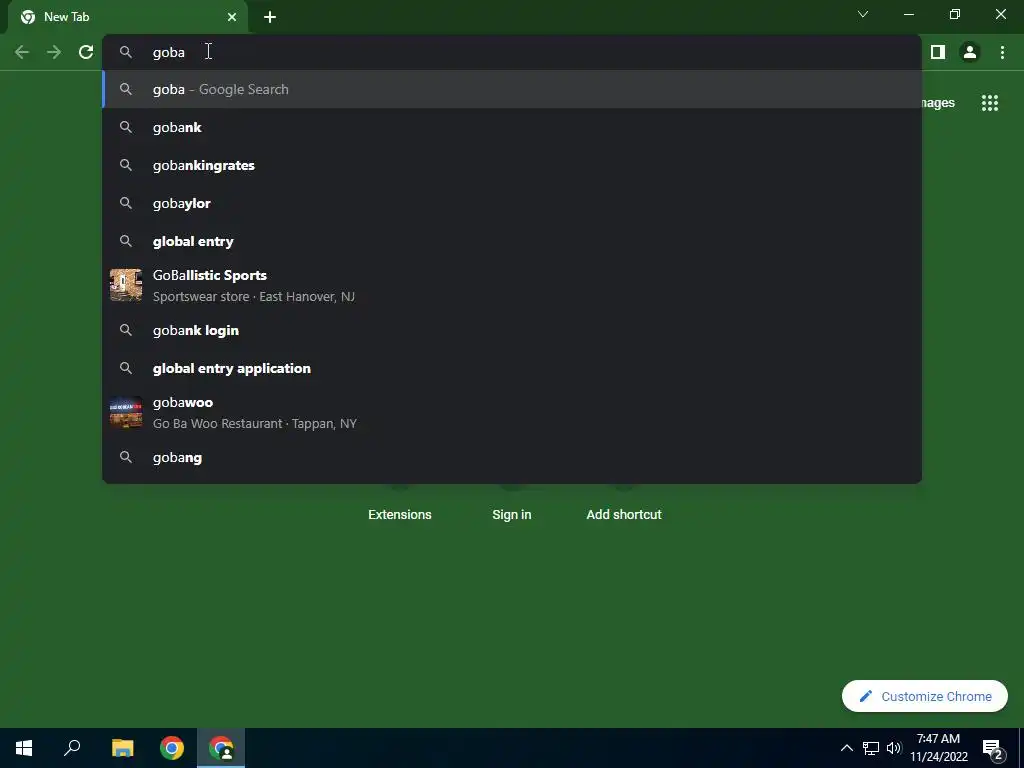Select the New Tab tab
Image resolution: width=1024 pixels, height=768 pixels.
point(127,17)
